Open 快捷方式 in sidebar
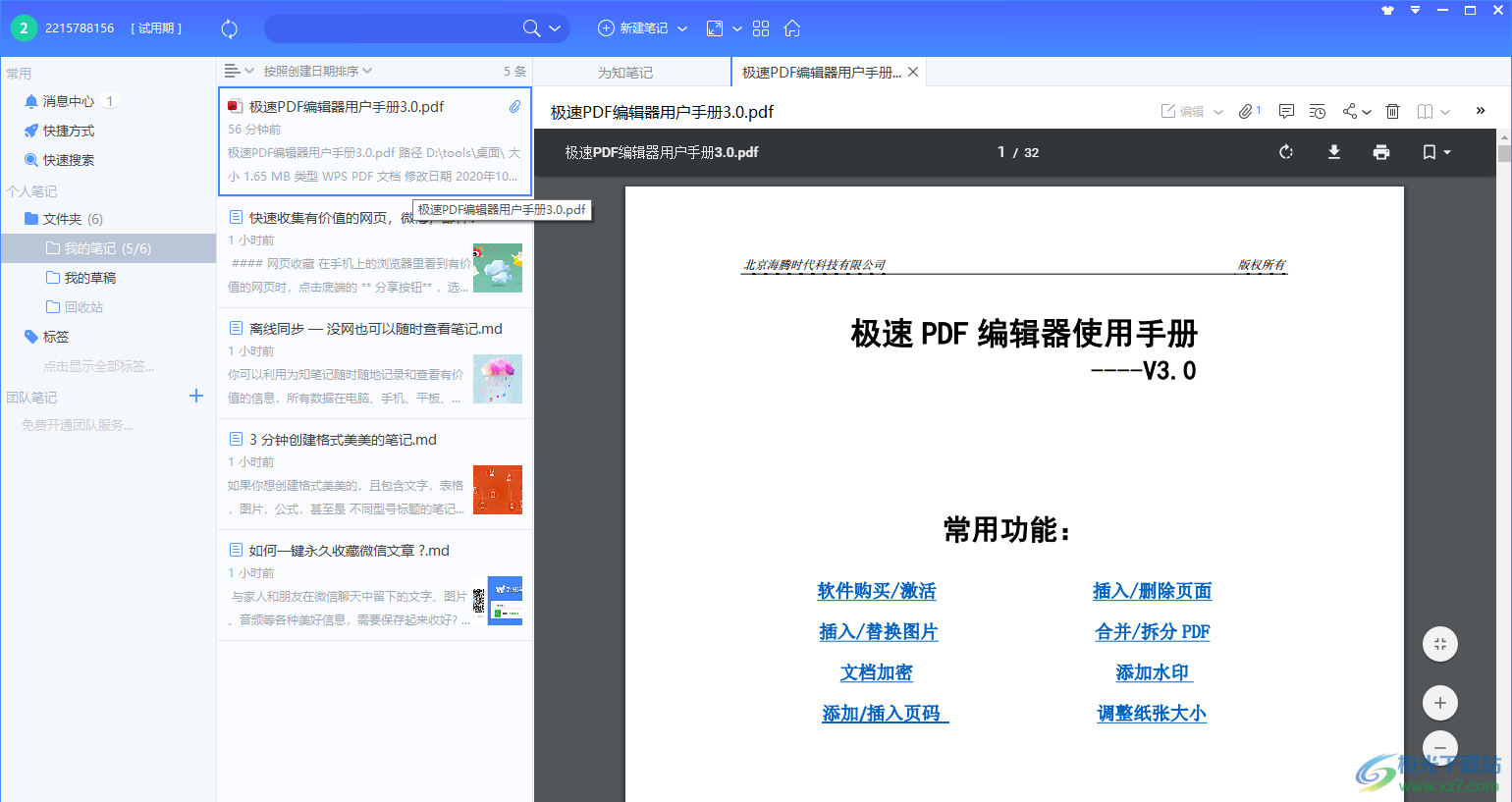Viewport: 1512px width, 802px height. [69, 131]
